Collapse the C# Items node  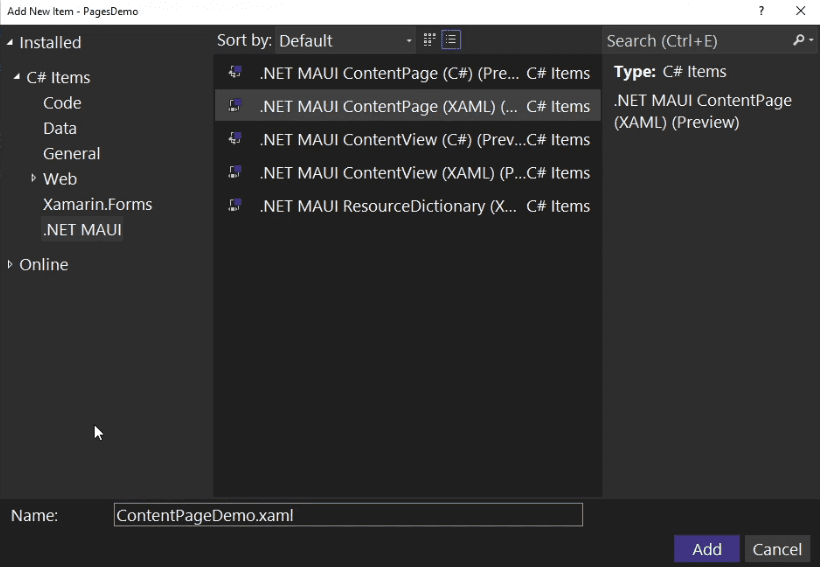click(17, 77)
